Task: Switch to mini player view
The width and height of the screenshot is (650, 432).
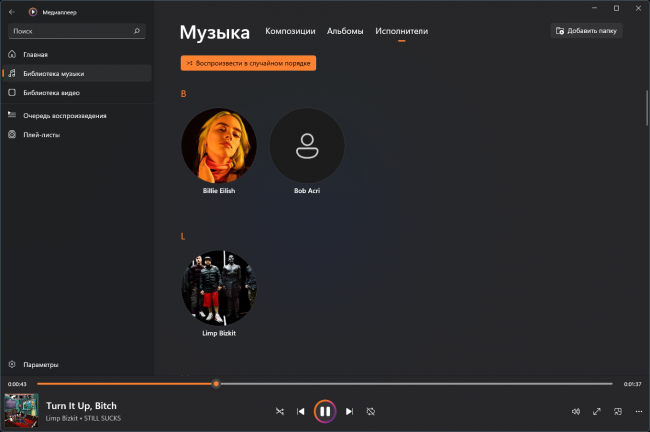Action: [x=618, y=411]
